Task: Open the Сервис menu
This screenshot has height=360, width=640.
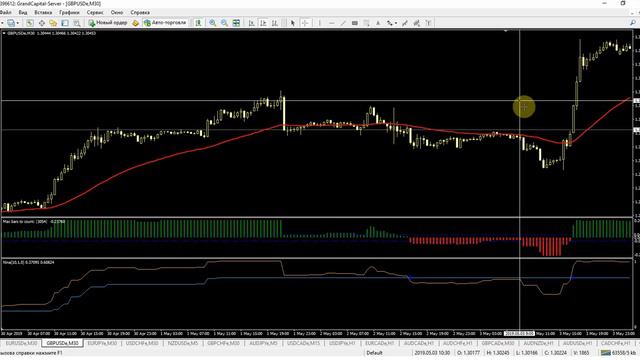Action: 95,13
